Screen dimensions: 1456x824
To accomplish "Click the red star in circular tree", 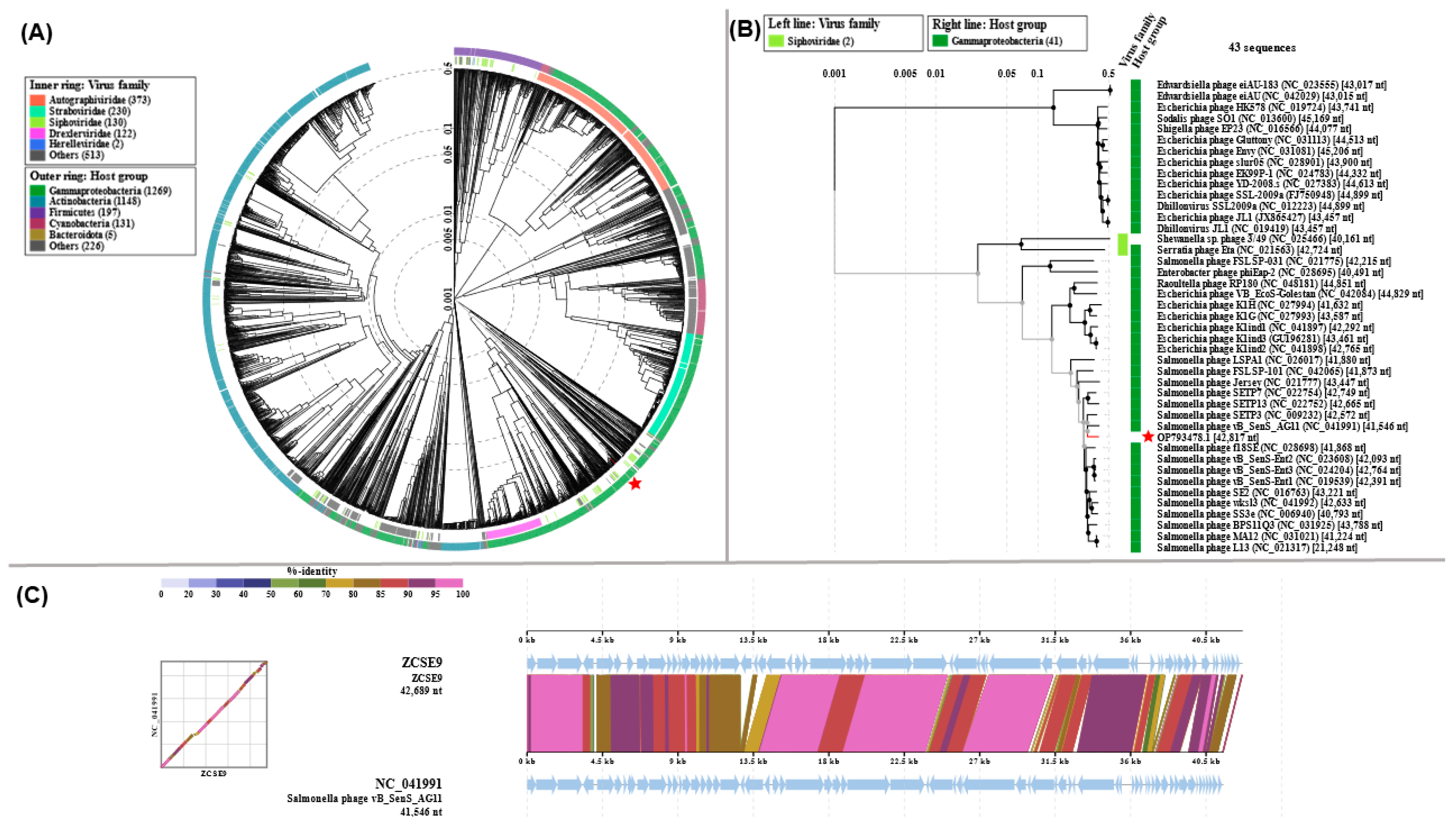I will point(635,483).
